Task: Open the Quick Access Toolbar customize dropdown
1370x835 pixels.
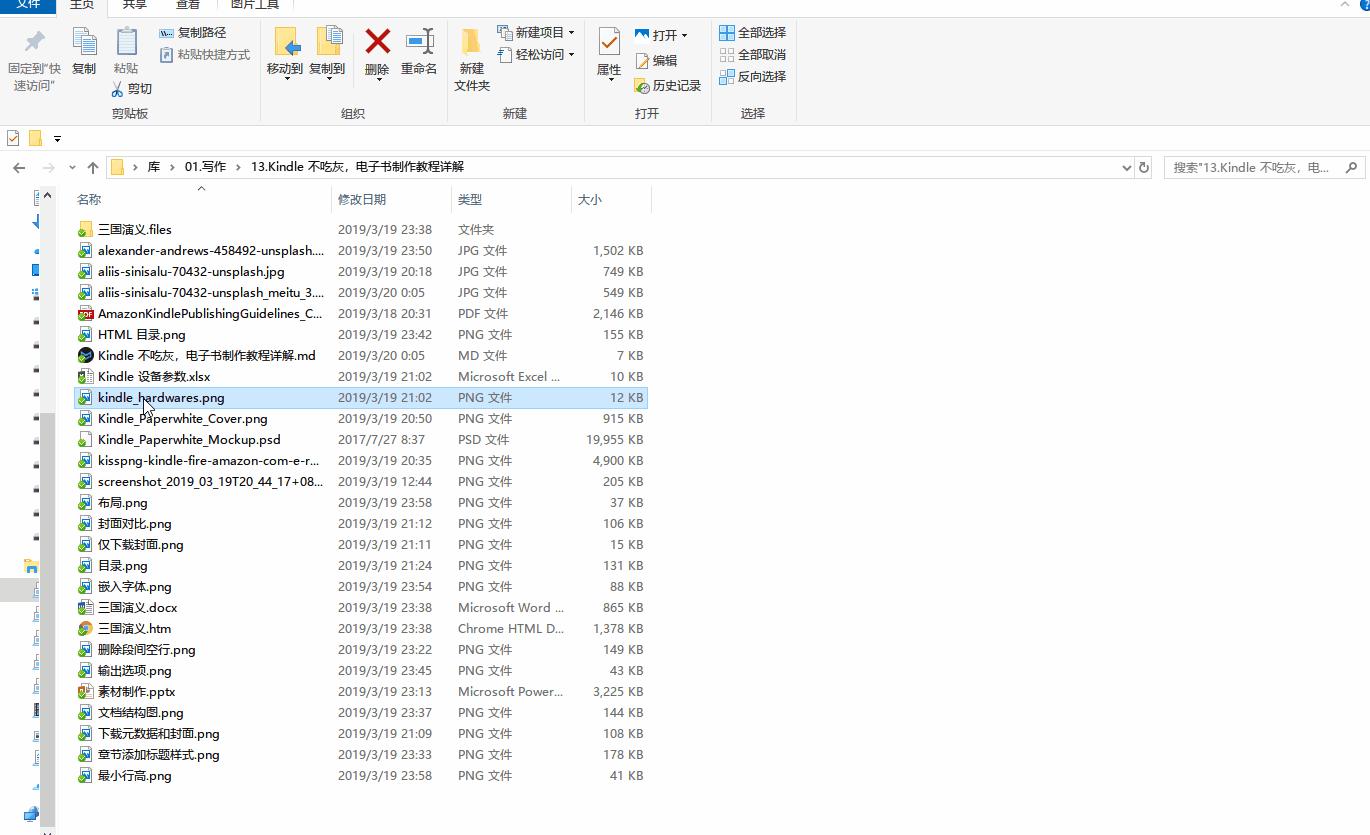Action: click(57, 138)
